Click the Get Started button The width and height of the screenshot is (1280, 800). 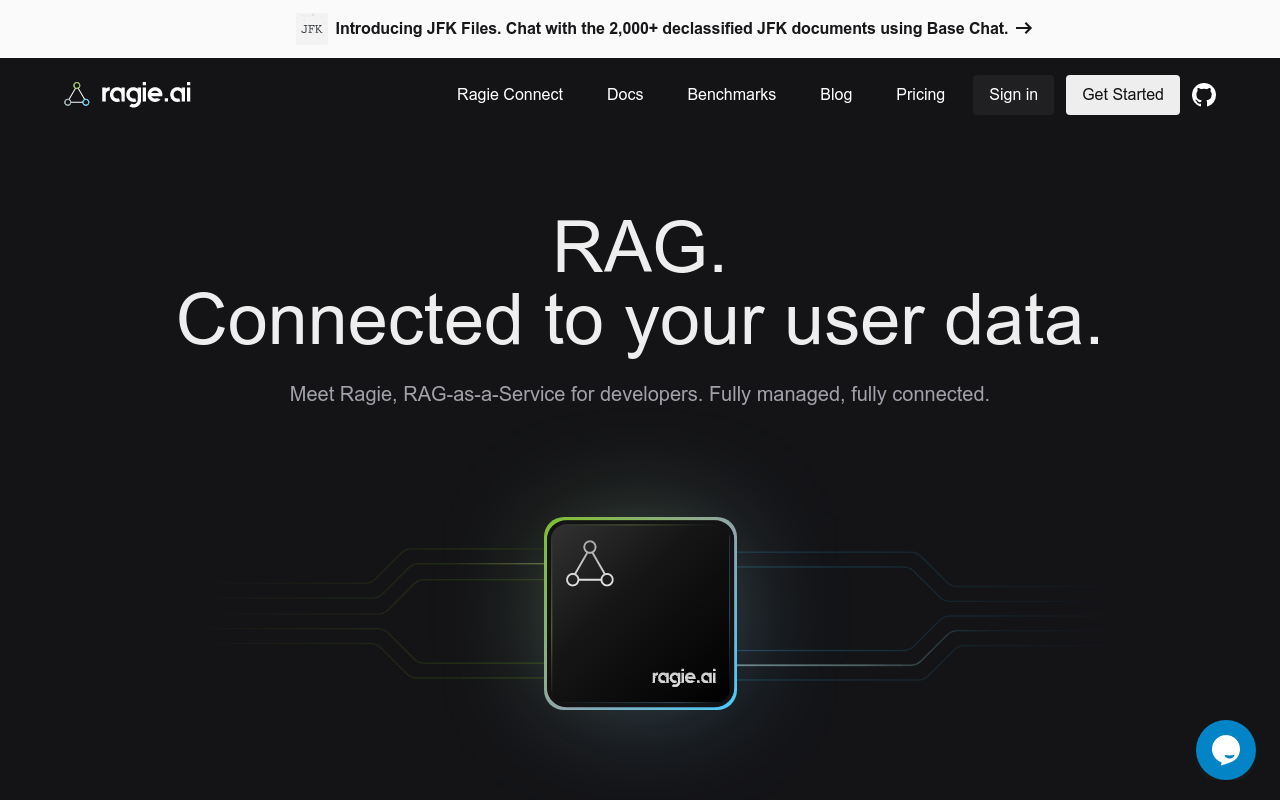pos(1123,95)
